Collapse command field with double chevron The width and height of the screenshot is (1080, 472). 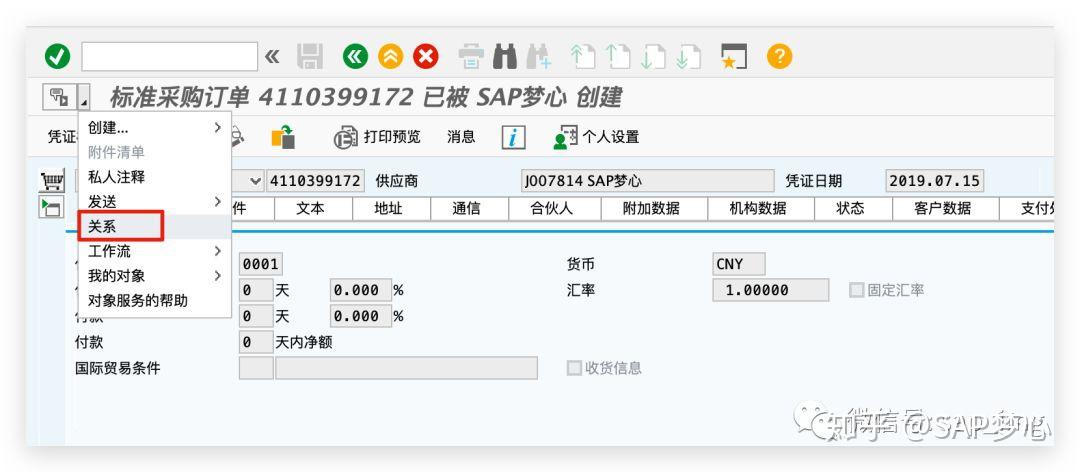[x=273, y=57]
